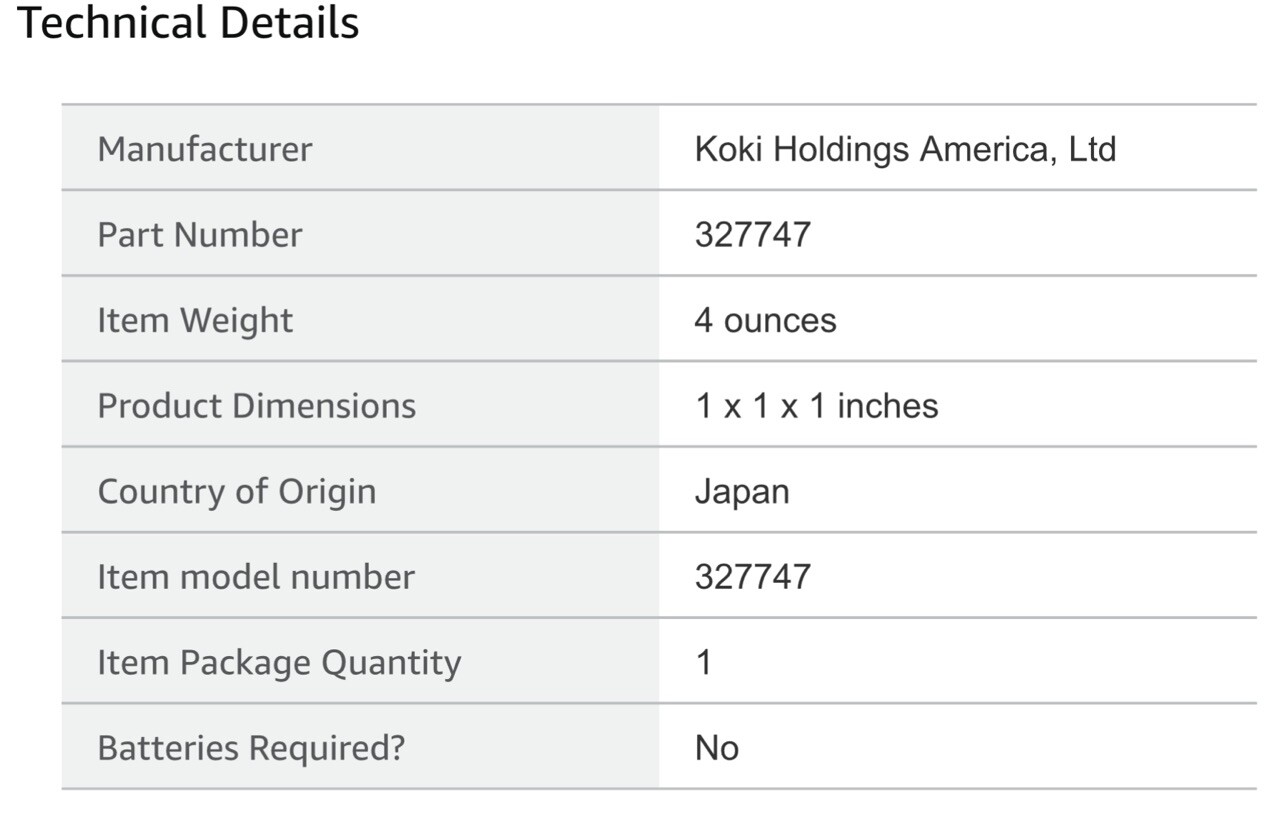Select the Batteries Required? label
The image size is (1284, 831).
point(251,749)
